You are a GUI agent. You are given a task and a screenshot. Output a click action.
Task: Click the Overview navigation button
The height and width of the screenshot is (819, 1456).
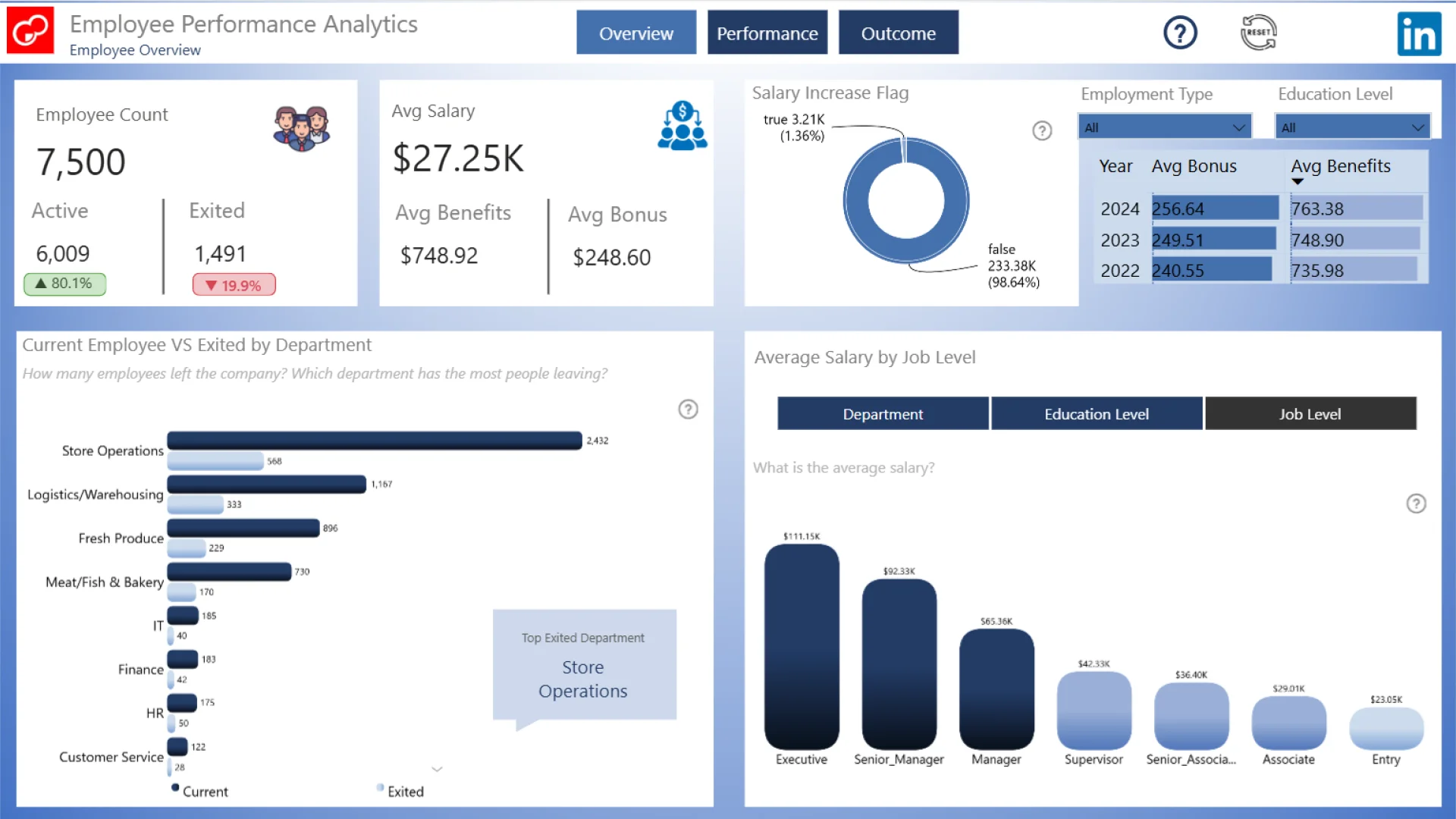[x=635, y=33]
